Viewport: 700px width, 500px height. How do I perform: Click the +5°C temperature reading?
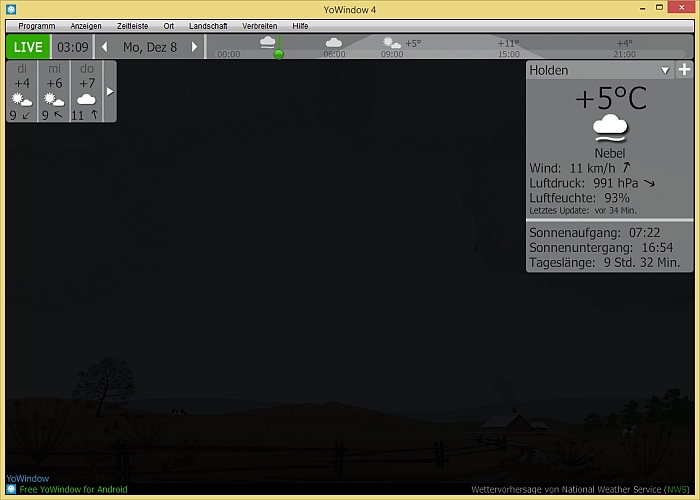611,98
